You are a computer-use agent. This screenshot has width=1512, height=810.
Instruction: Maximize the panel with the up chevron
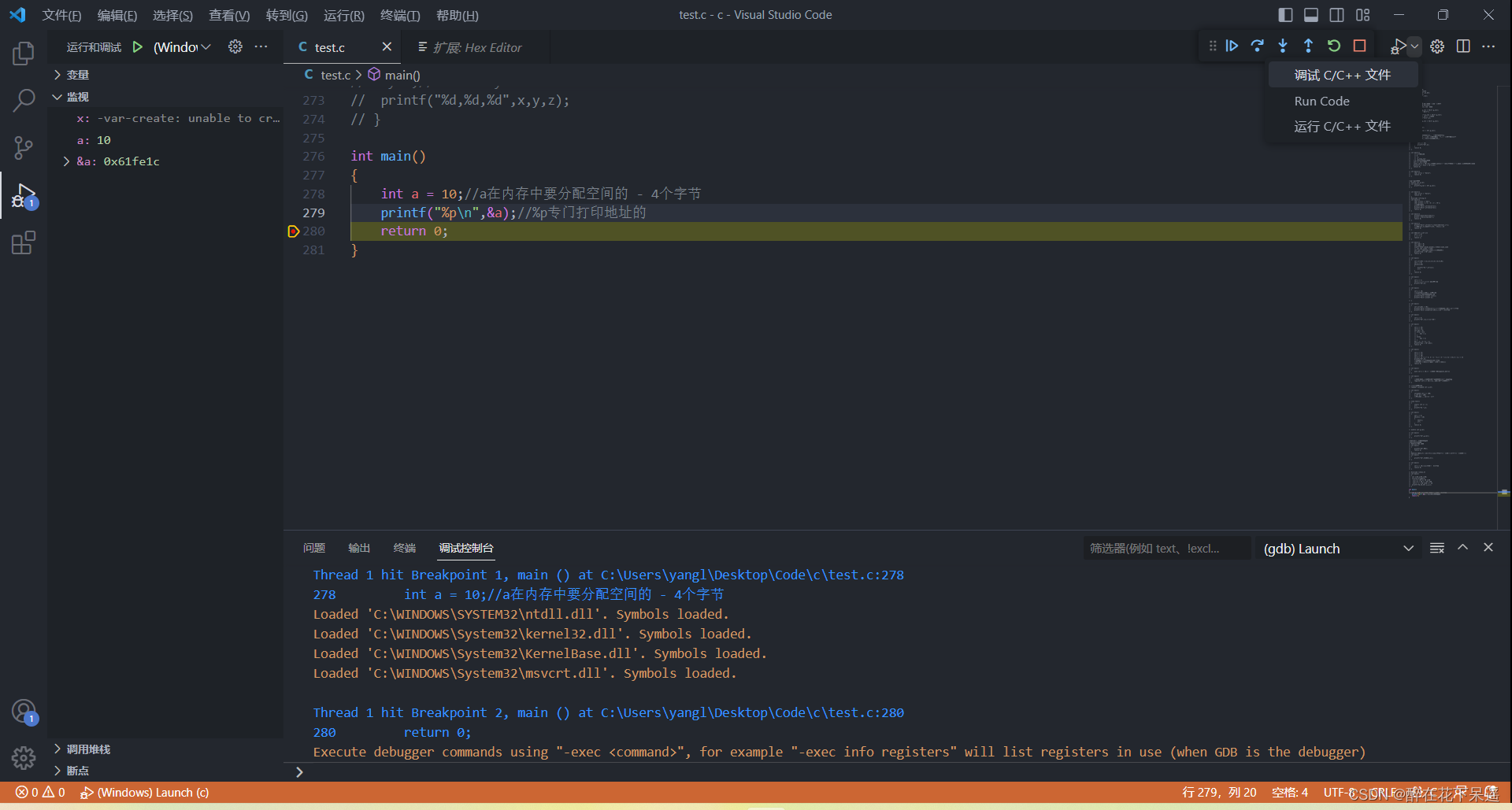(x=1462, y=548)
